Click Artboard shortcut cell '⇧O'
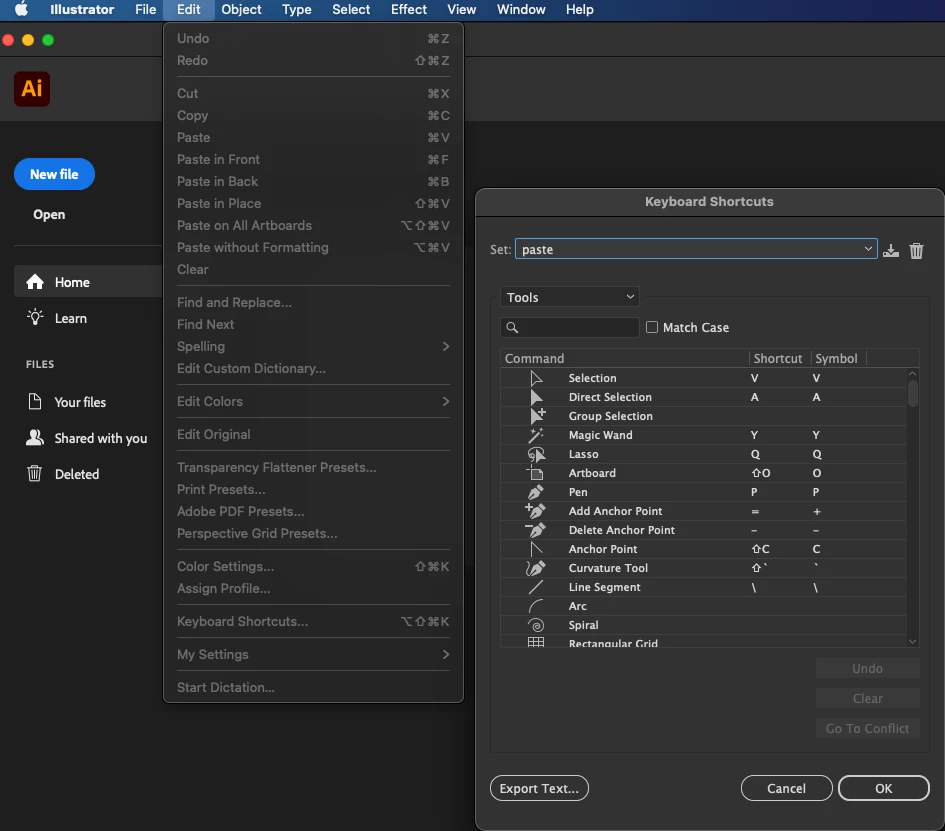 (761, 473)
